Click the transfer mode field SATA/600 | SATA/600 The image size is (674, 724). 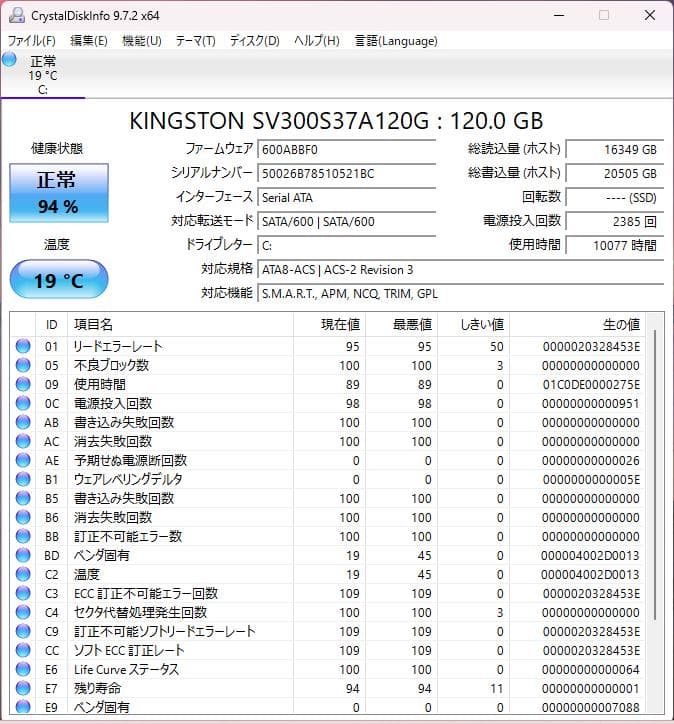[346, 222]
